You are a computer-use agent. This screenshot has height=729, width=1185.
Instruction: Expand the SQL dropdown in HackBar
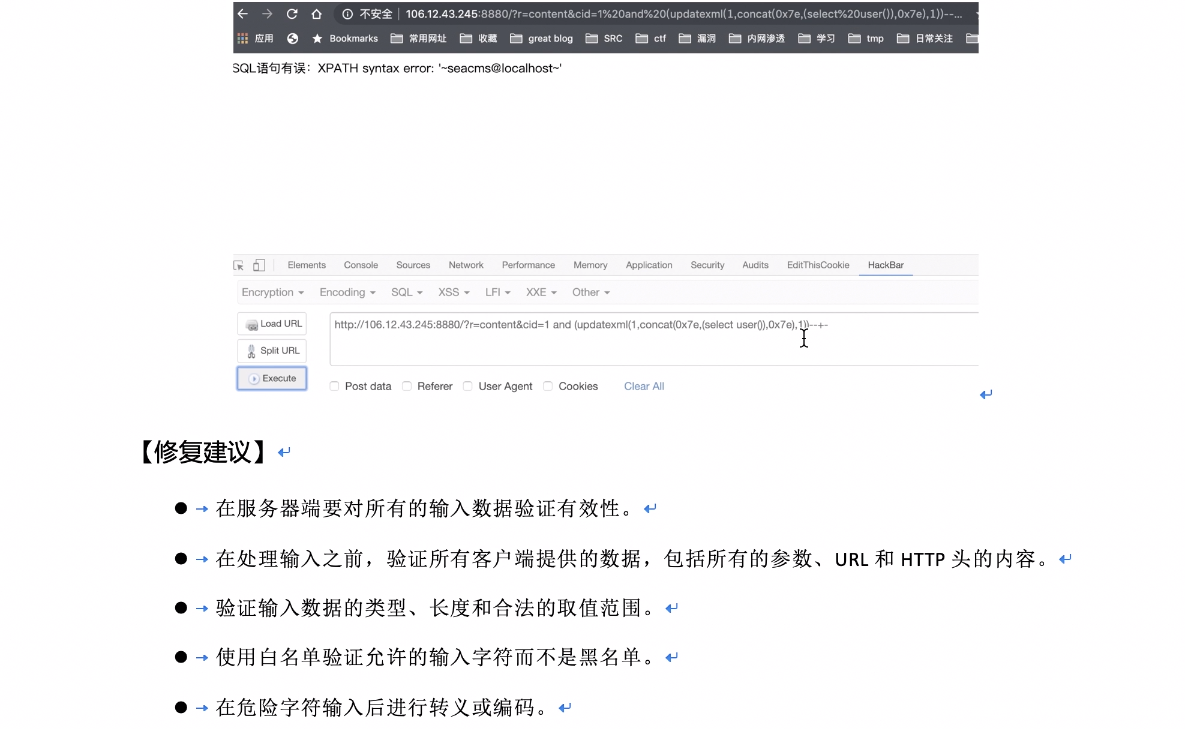406,293
